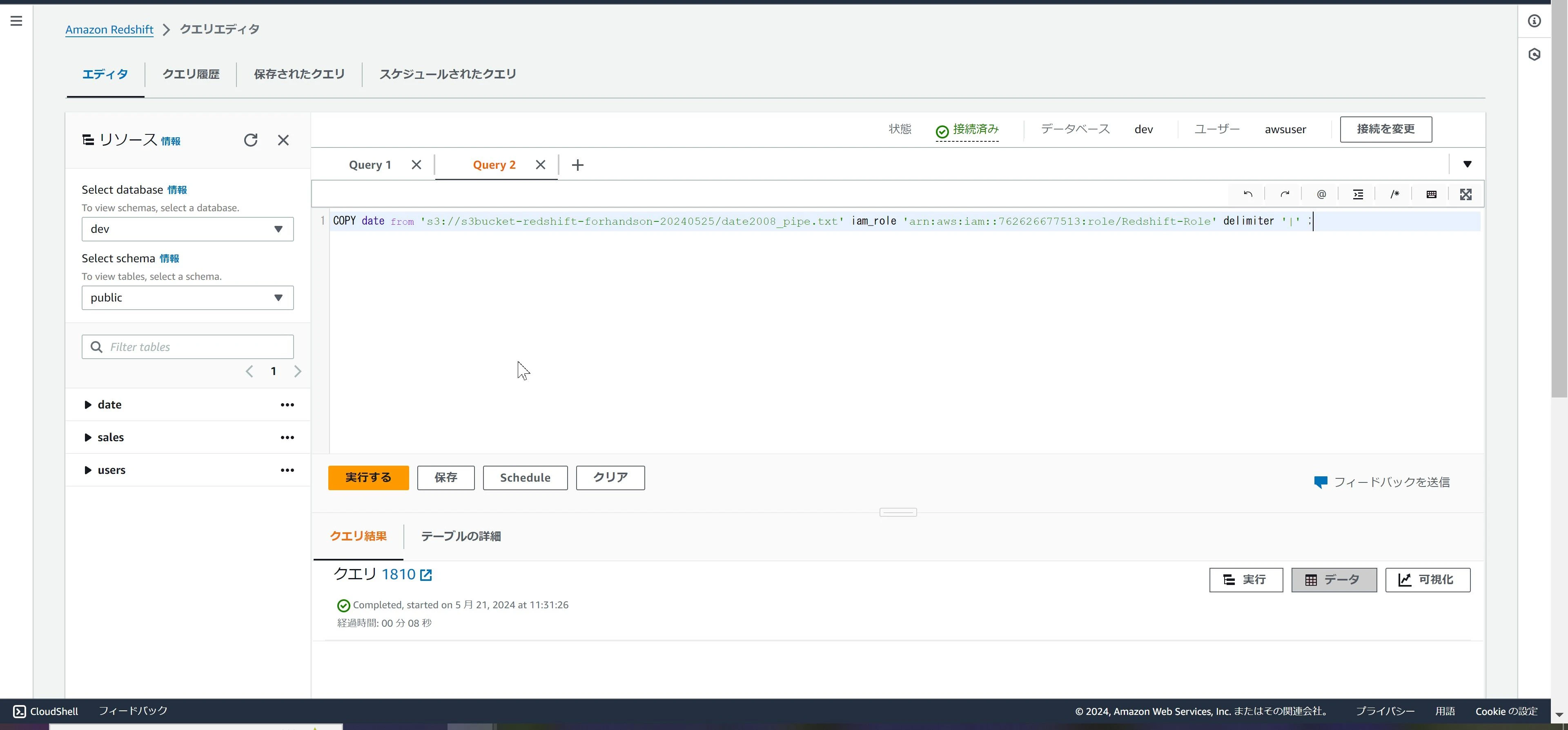The image size is (1568, 730).
Task: Open the hamburger navigation menu
Action: (x=16, y=21)
